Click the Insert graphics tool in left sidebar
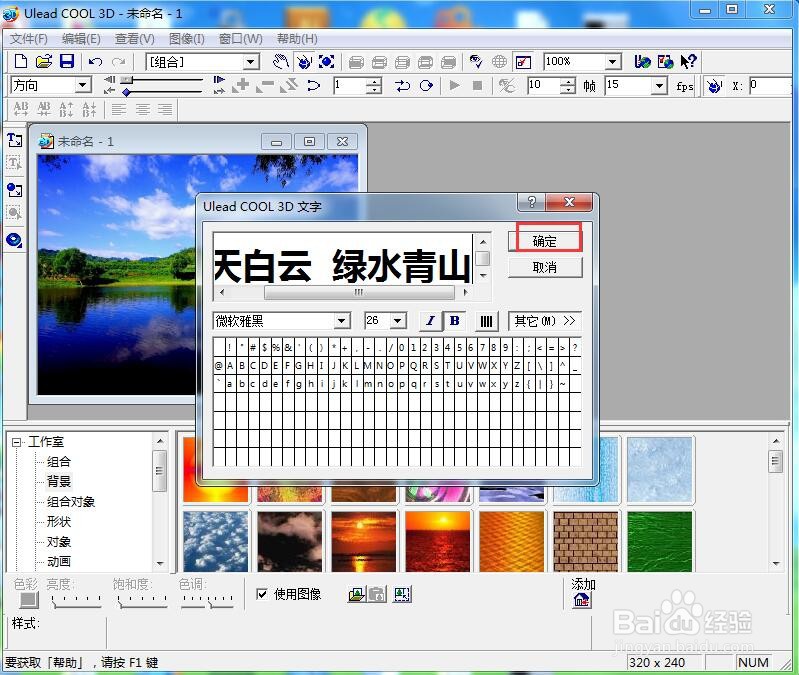 14,190
